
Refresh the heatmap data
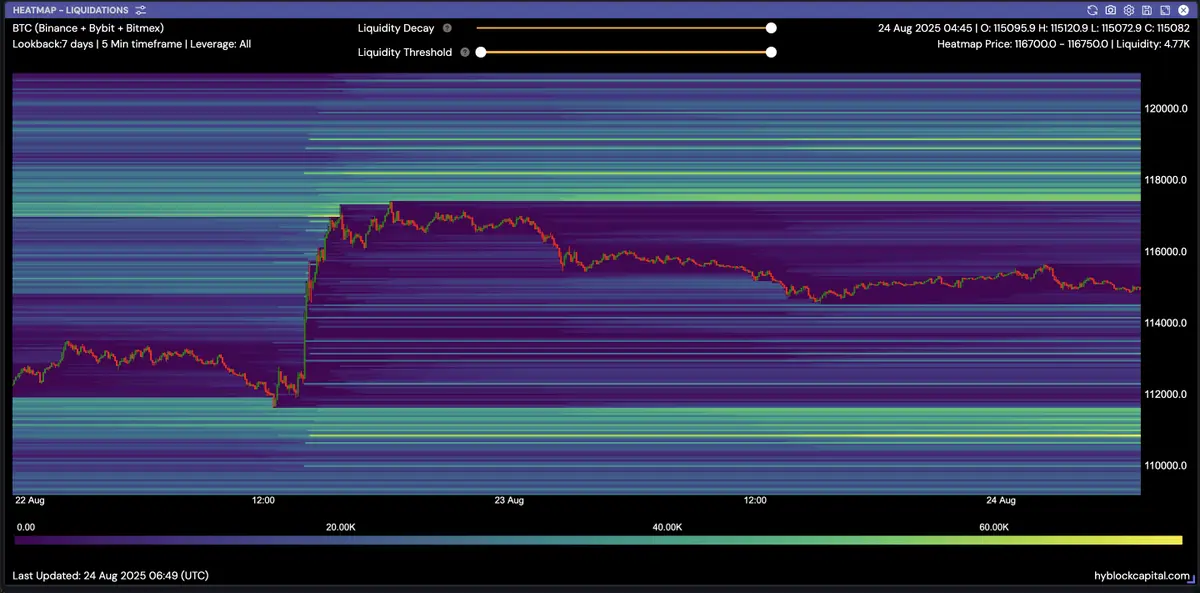coord(1093,10)
